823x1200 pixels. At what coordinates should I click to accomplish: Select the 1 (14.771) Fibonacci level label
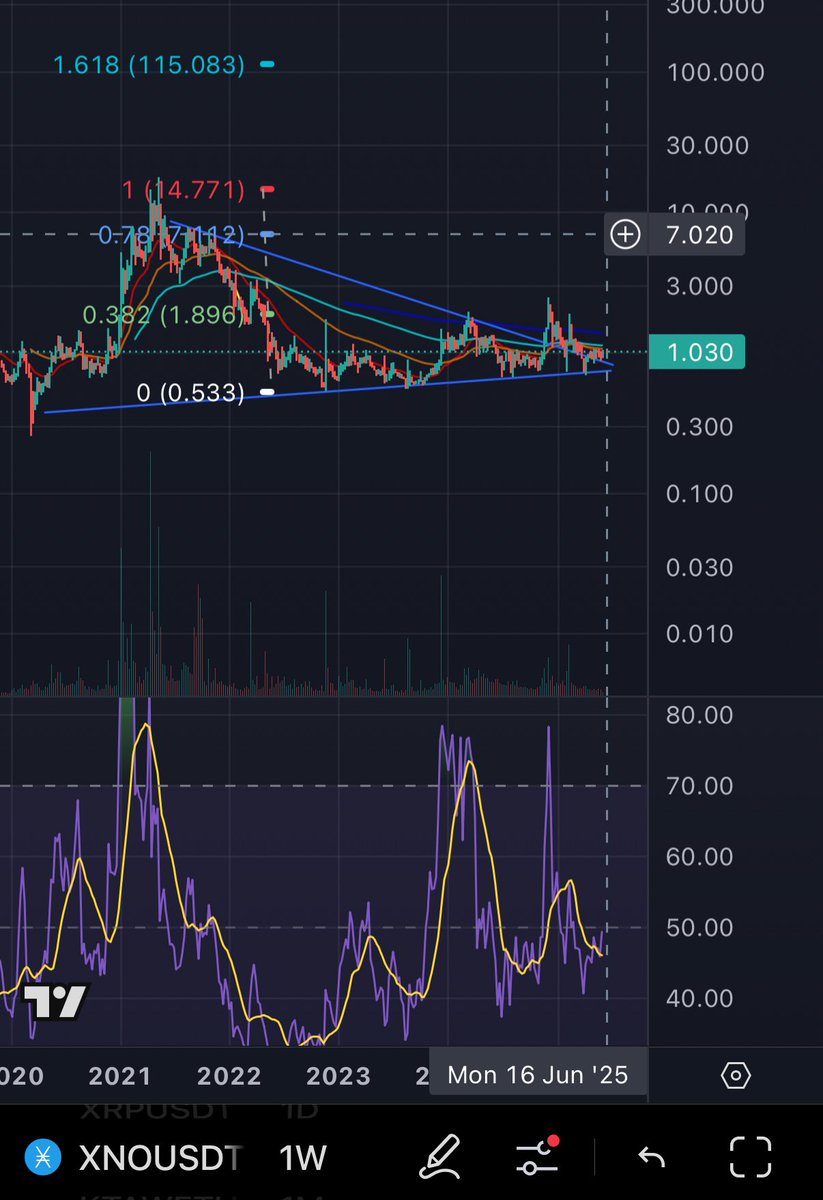[x=183, y=189]
